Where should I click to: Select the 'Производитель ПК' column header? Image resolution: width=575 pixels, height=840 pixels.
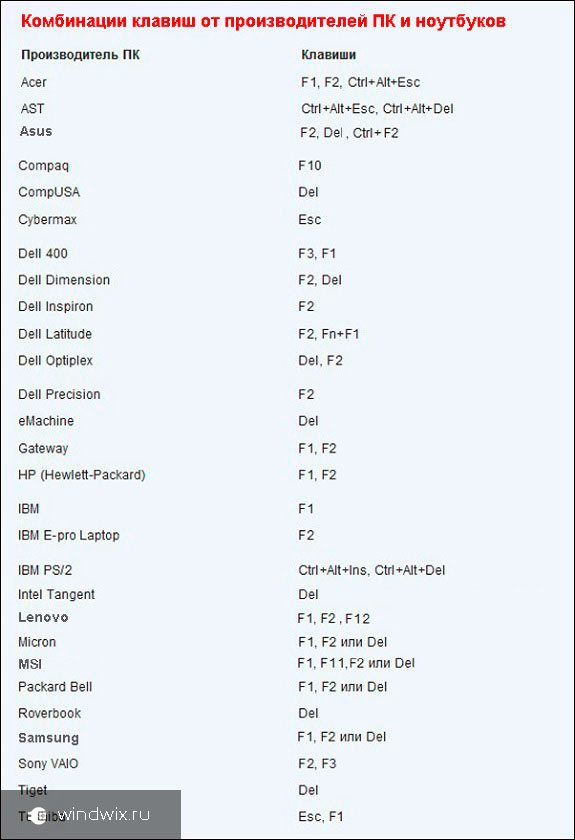(80, 55)
